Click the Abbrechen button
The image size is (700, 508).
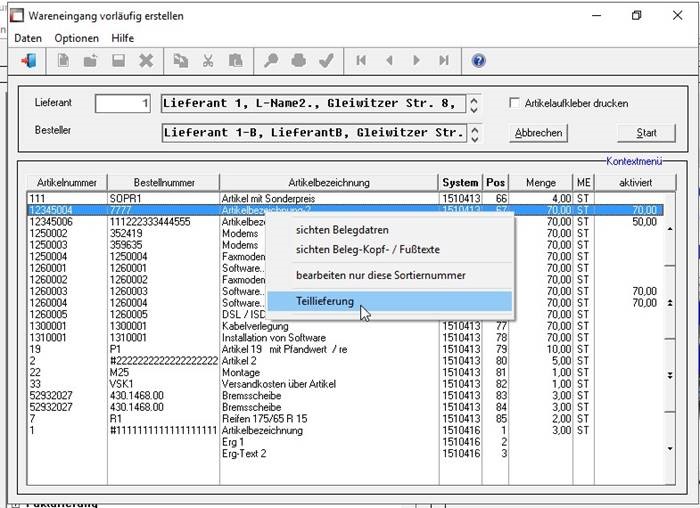[538, 133]
